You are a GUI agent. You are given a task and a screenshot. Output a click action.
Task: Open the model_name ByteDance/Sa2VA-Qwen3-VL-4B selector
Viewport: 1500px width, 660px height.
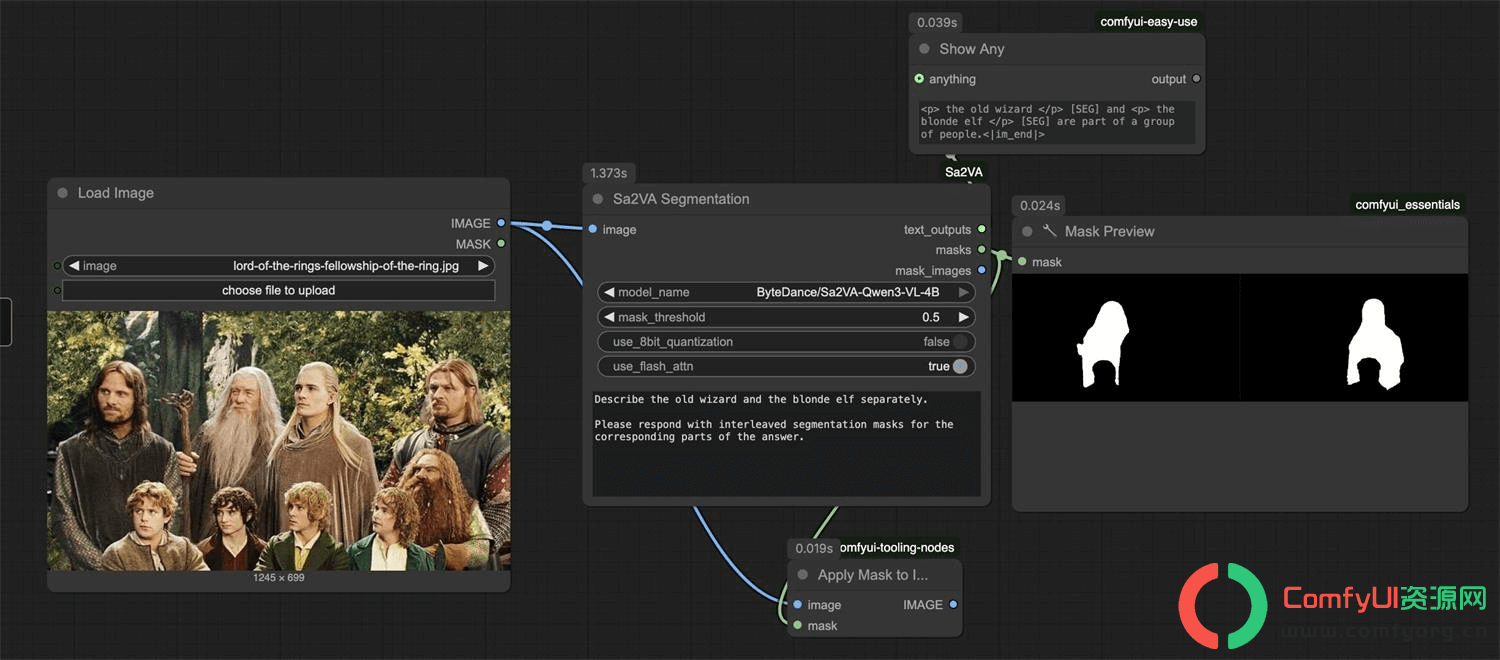(x=786, y=292)
